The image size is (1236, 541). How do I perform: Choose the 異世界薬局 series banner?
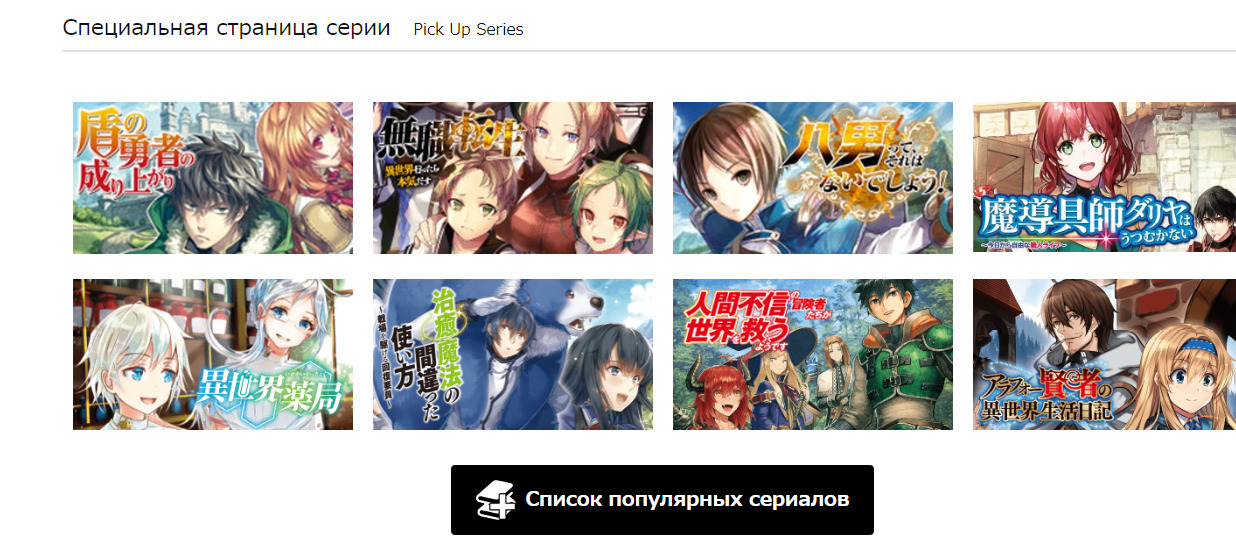[213, 355]
